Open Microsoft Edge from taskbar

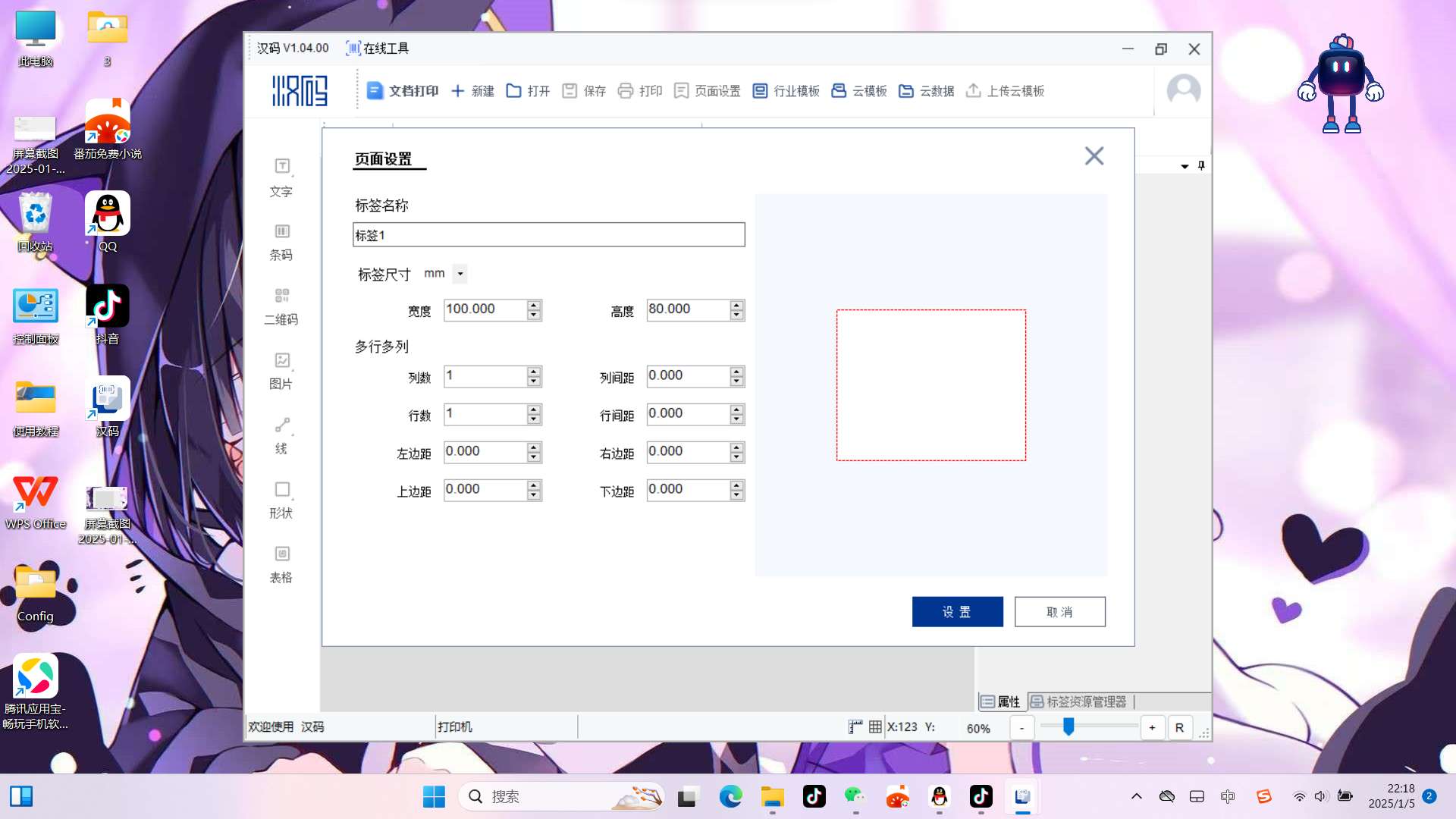(730, 796)
